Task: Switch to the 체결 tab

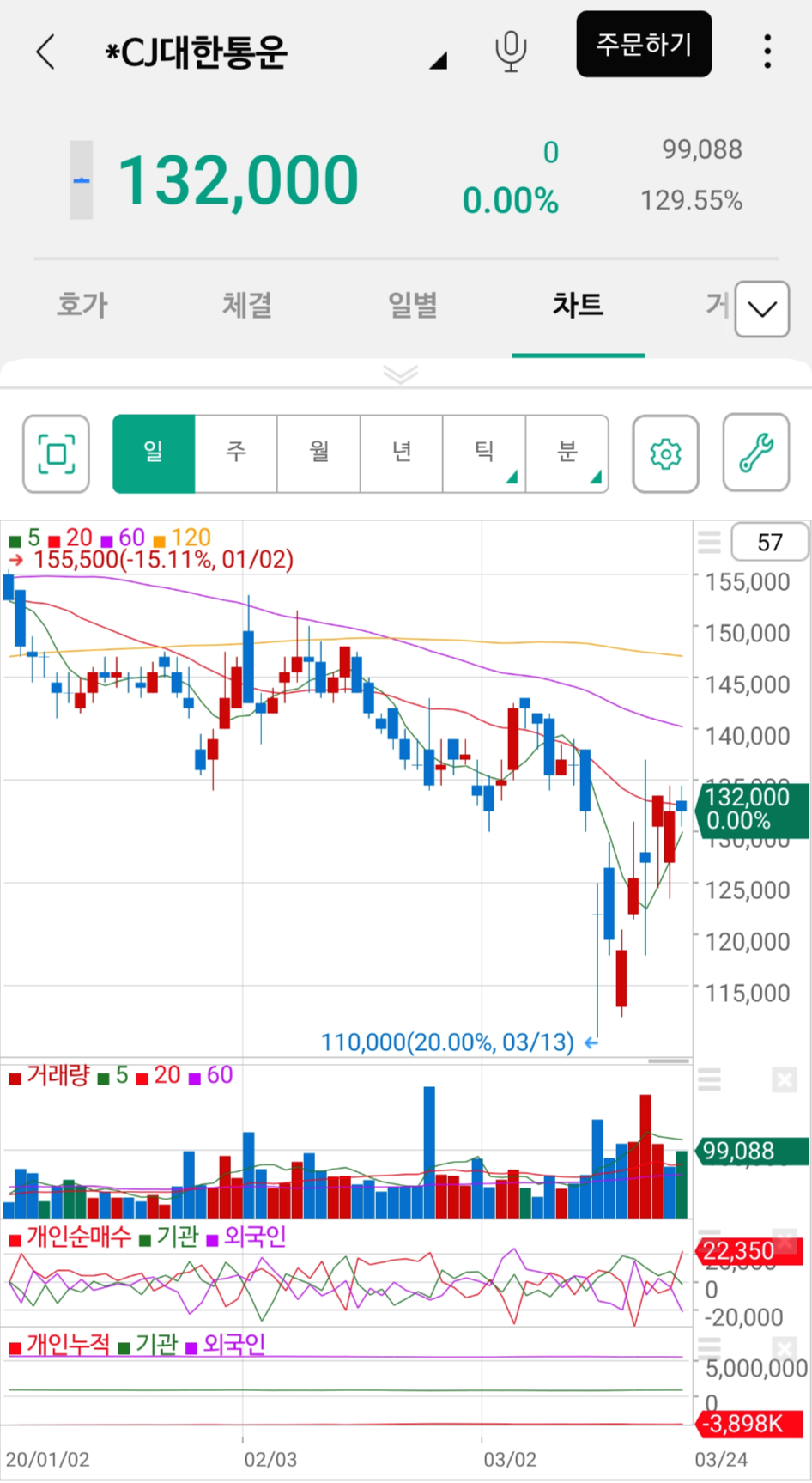Action: [x=247, y=305]
